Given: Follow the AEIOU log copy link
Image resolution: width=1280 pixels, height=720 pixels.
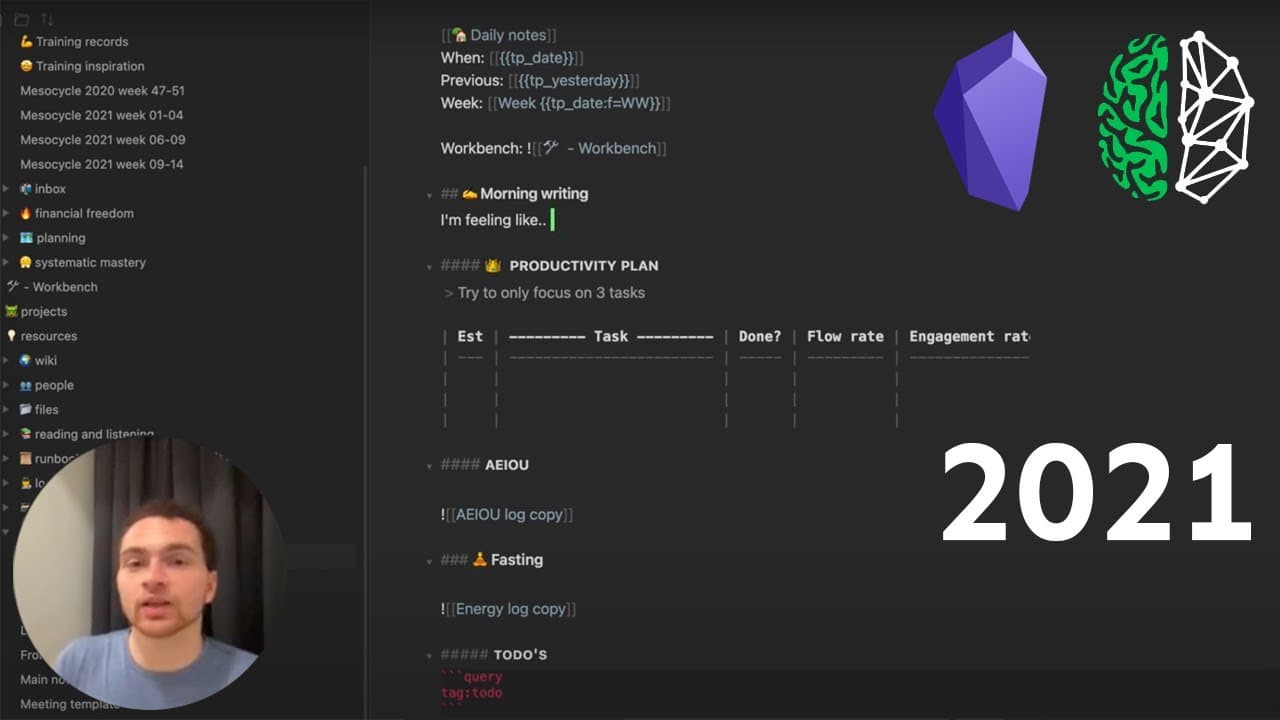Looking at the screenshot, I should [509, 515].
